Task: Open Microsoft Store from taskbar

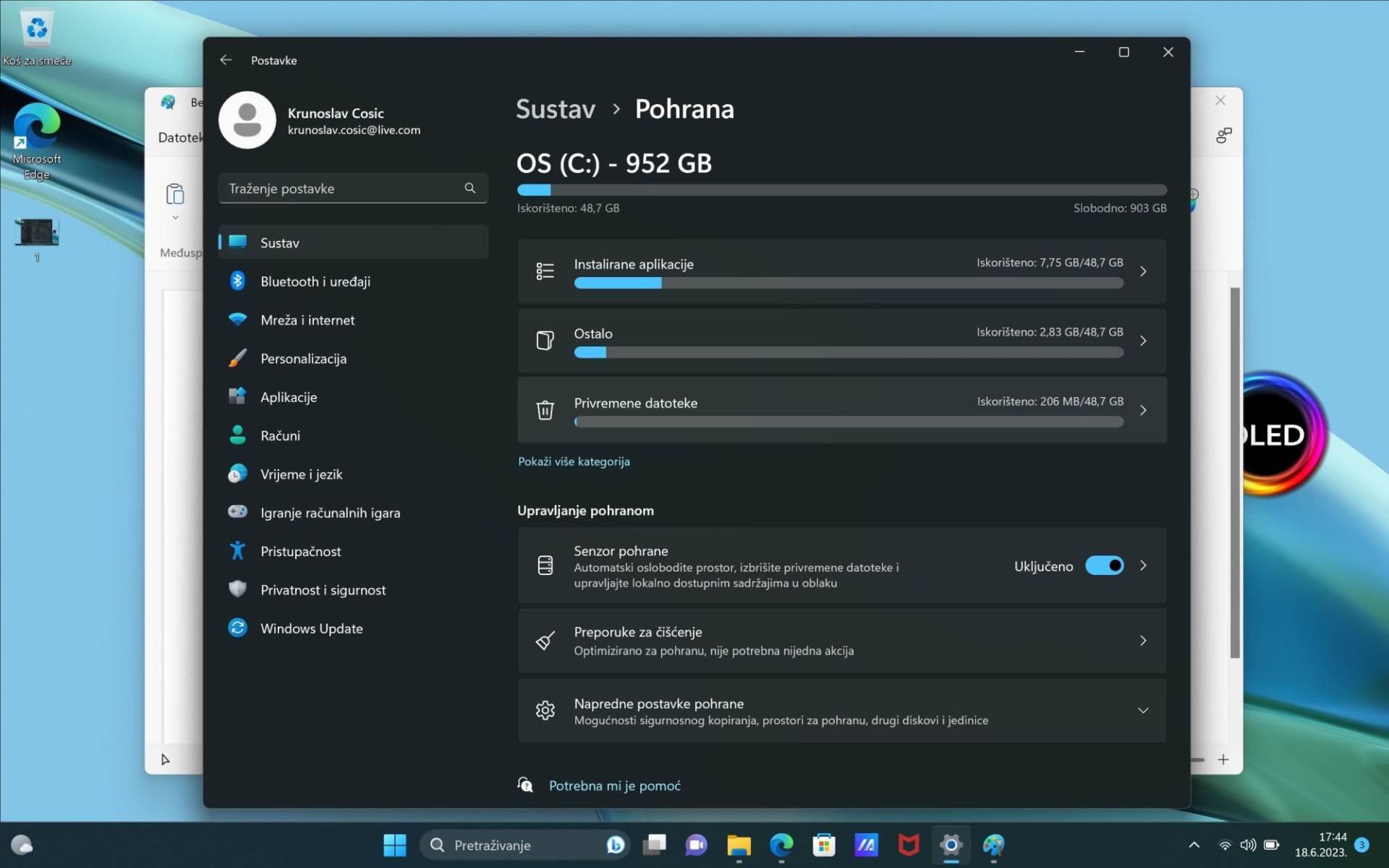Action: pyautogui.click(x=823, y=845)
